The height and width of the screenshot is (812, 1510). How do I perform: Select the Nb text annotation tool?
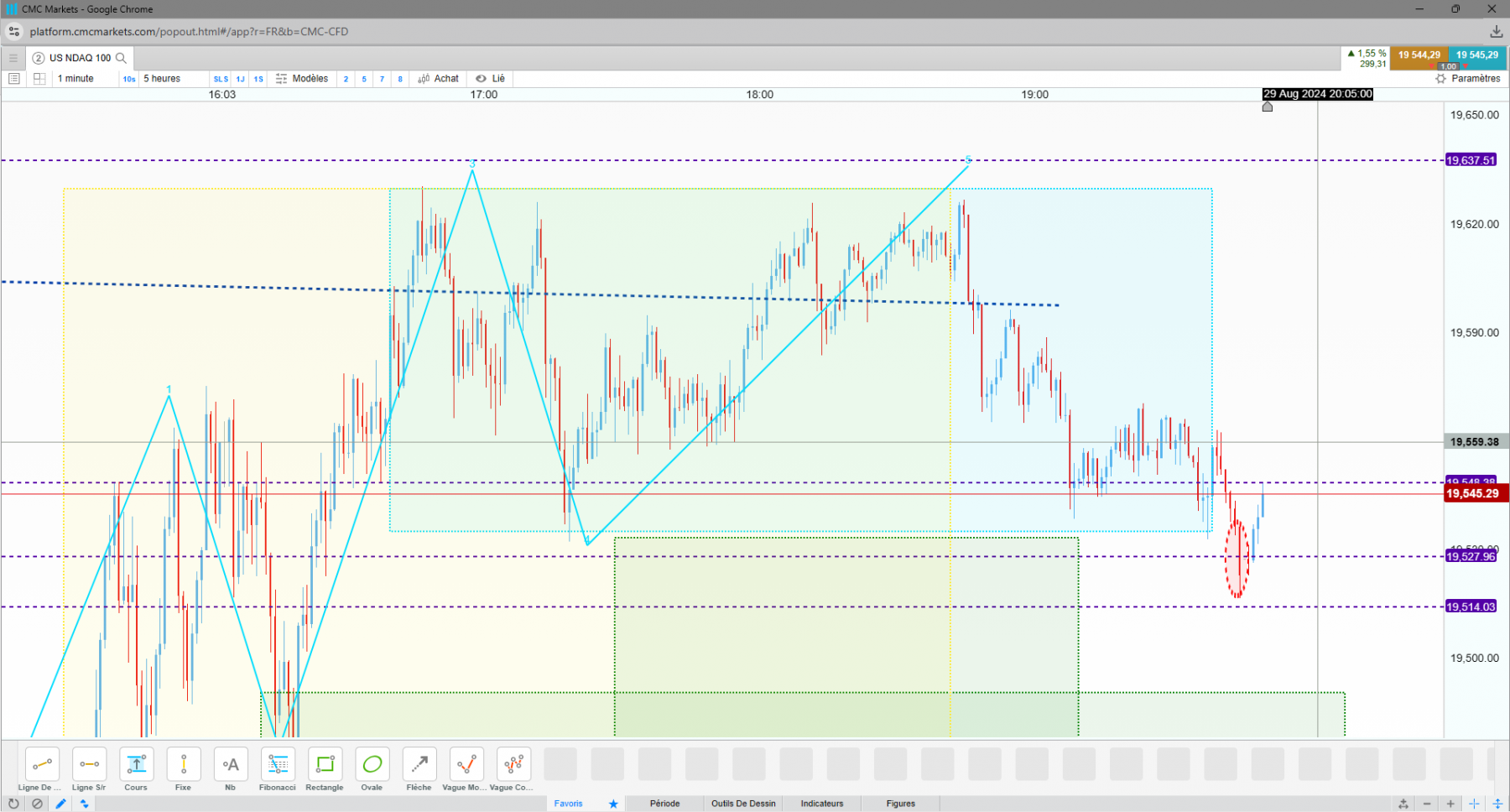(230, 769)
